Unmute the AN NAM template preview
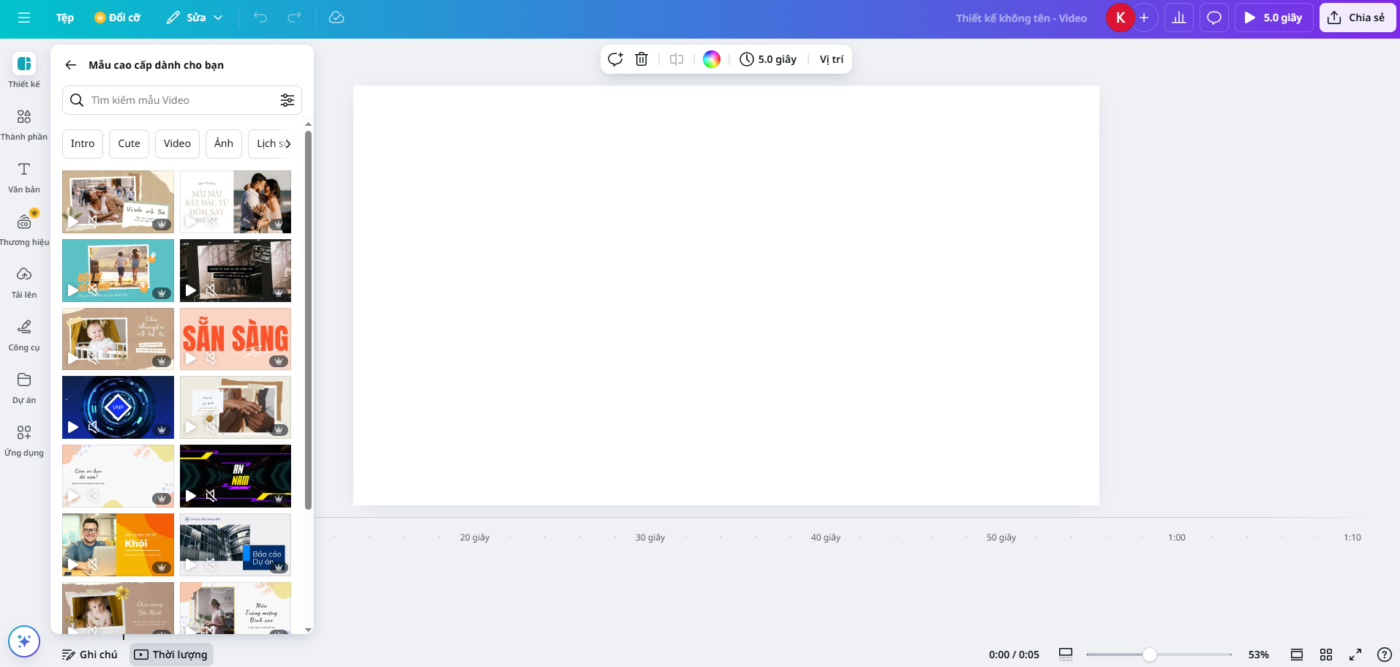Image resolution: width=1400 pixels, height=667 pixels. pyautogui.click(x=210, y=495)
